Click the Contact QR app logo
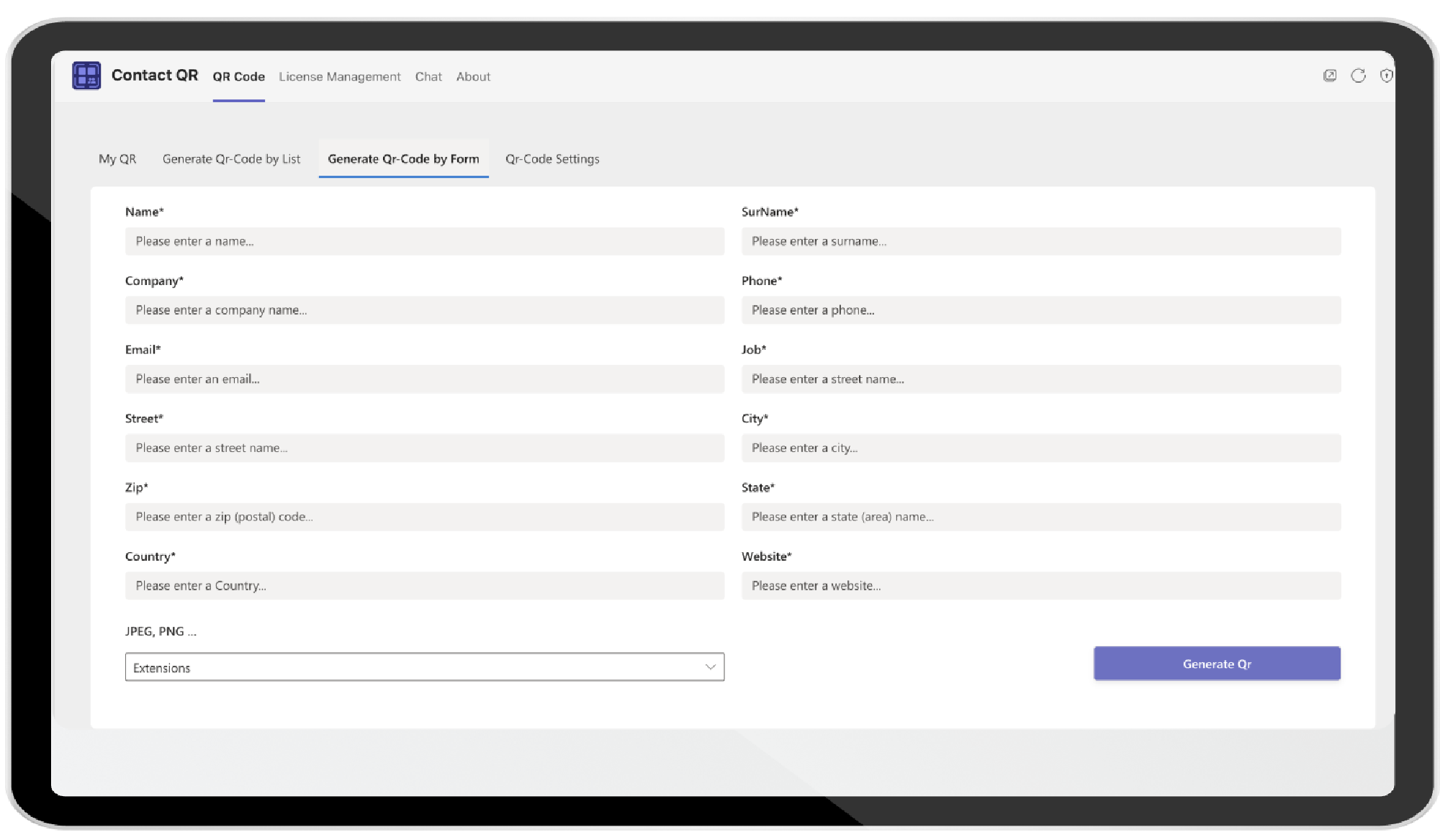1440x840 pixels. pyautogui.click(x=86, y=76)
